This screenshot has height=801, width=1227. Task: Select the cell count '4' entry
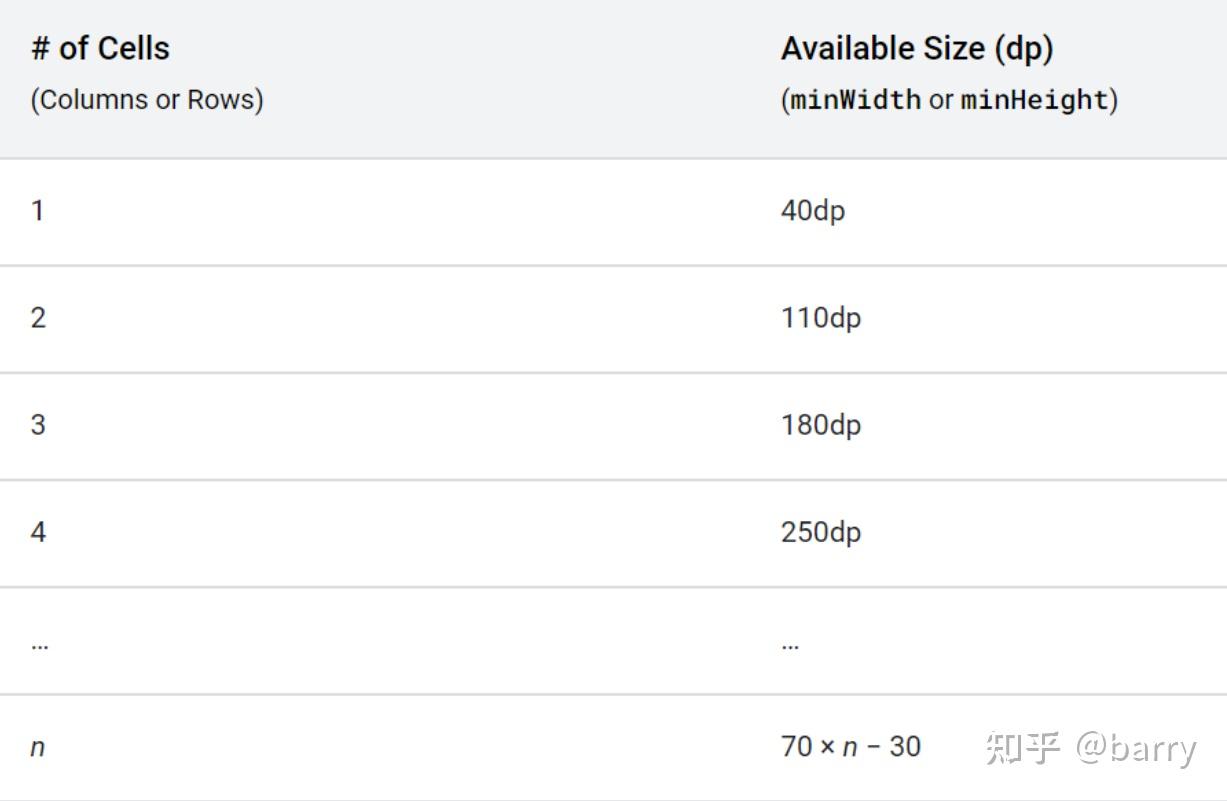(x=38, y=532)
